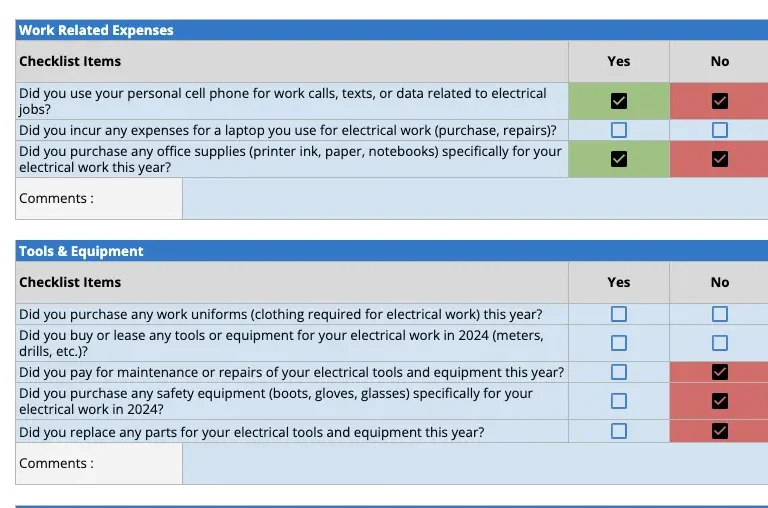This screenshot has height=508, width=768.
Task: Check Yes for work uniforms purchase
Action: tap(619, 314)
